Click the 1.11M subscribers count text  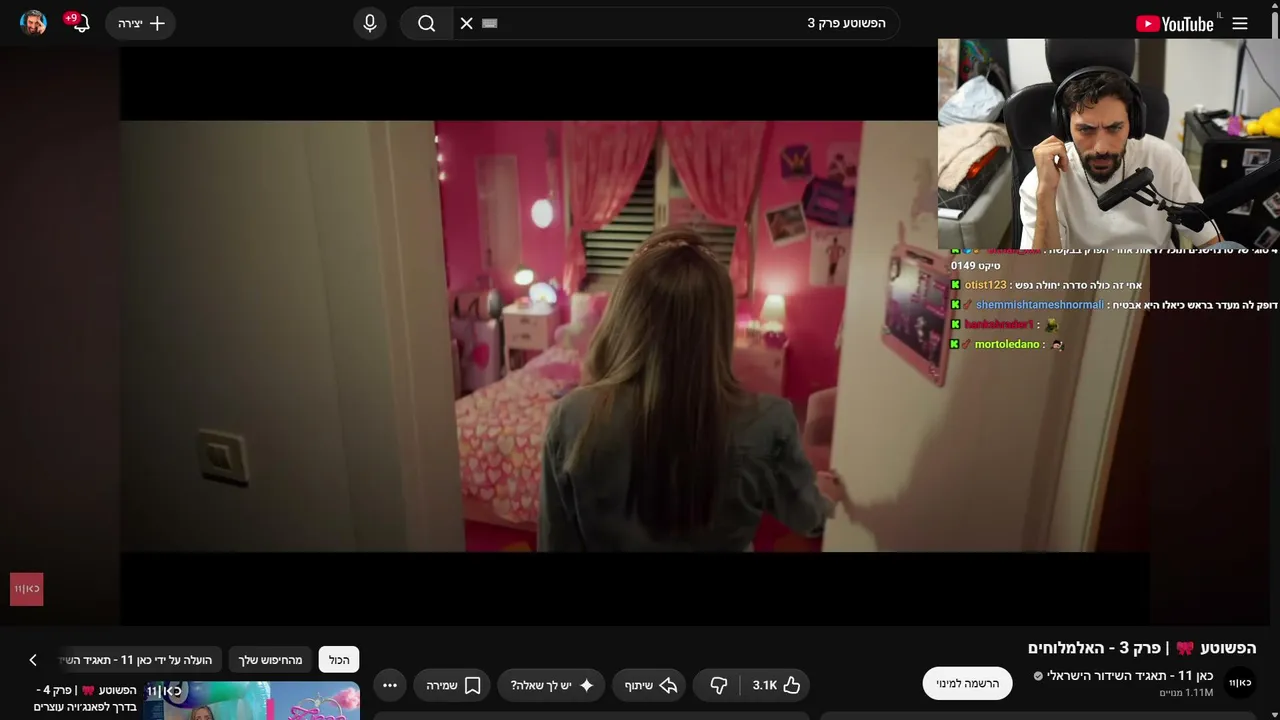[x=1186, y=693]
